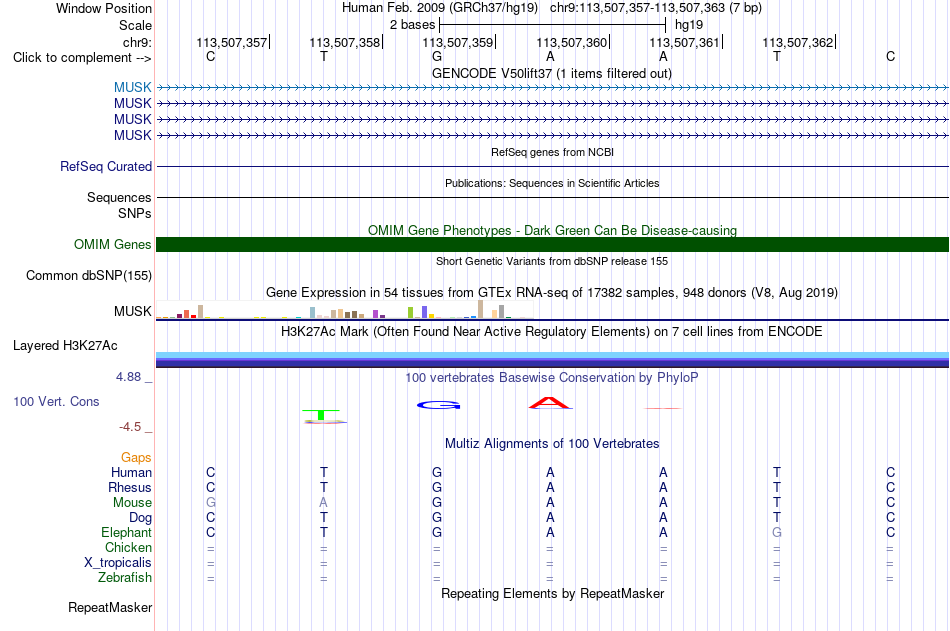This screenshot has height=631, width=950.
Task: Click the H3K27Ac Mark track title
Action: pyautogui.click(x=552, y=332)
